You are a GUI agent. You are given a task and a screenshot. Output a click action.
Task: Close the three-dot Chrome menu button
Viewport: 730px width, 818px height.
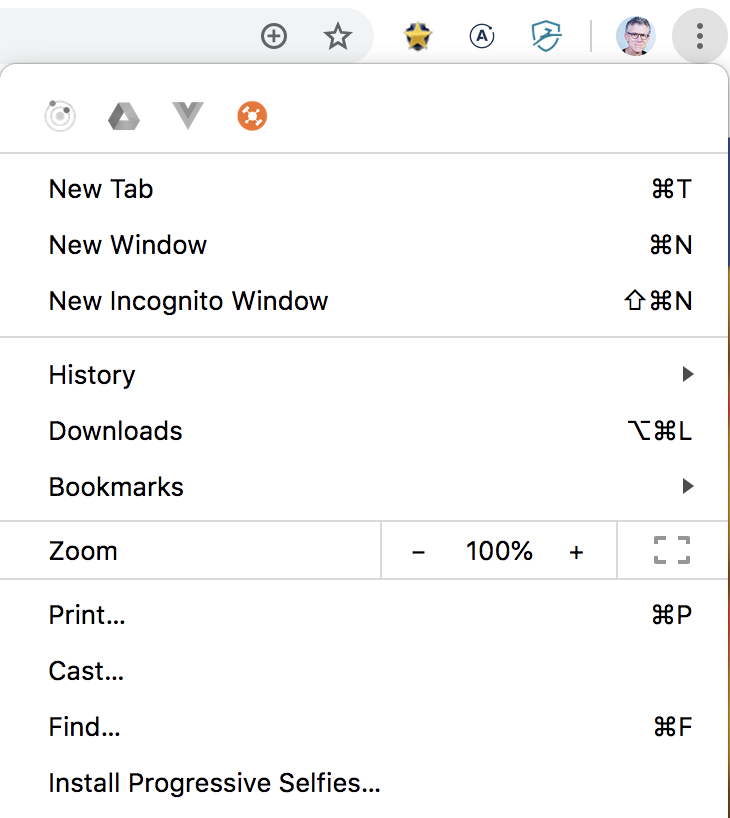point(699,37)
